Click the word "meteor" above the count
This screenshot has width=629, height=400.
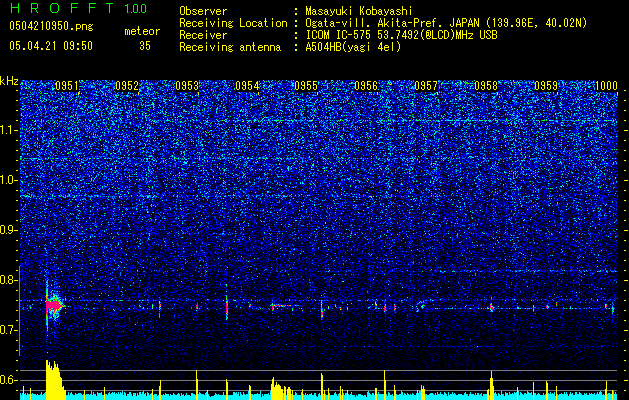coord(142,31)
